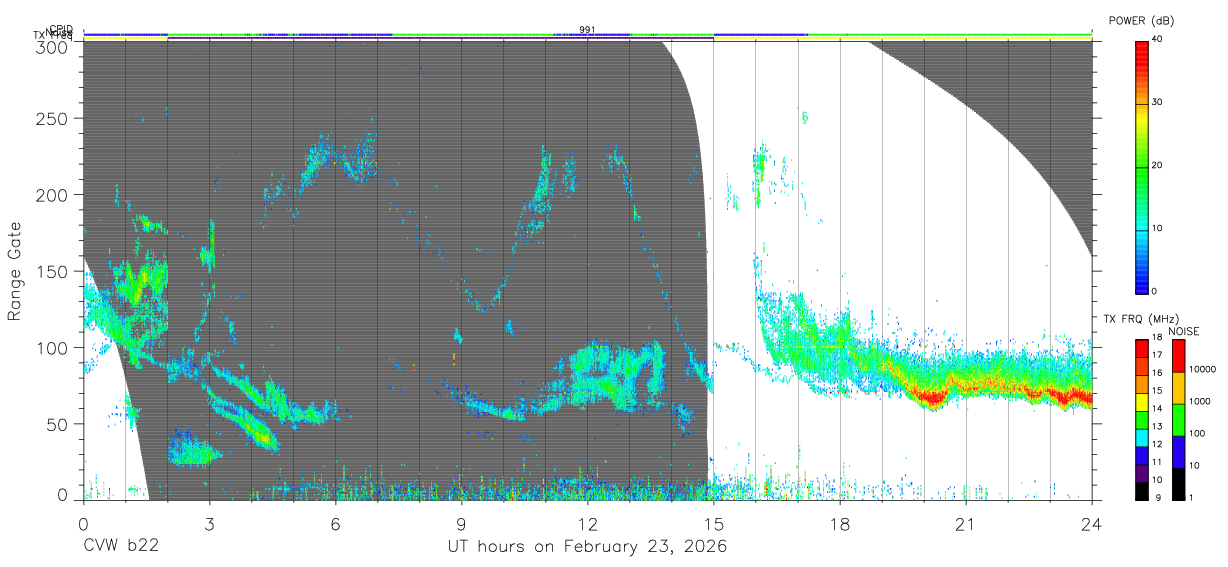Click the '100' label on the NOISE scale
This screenshot has height=567, width=1228.
coord(1196,434)
